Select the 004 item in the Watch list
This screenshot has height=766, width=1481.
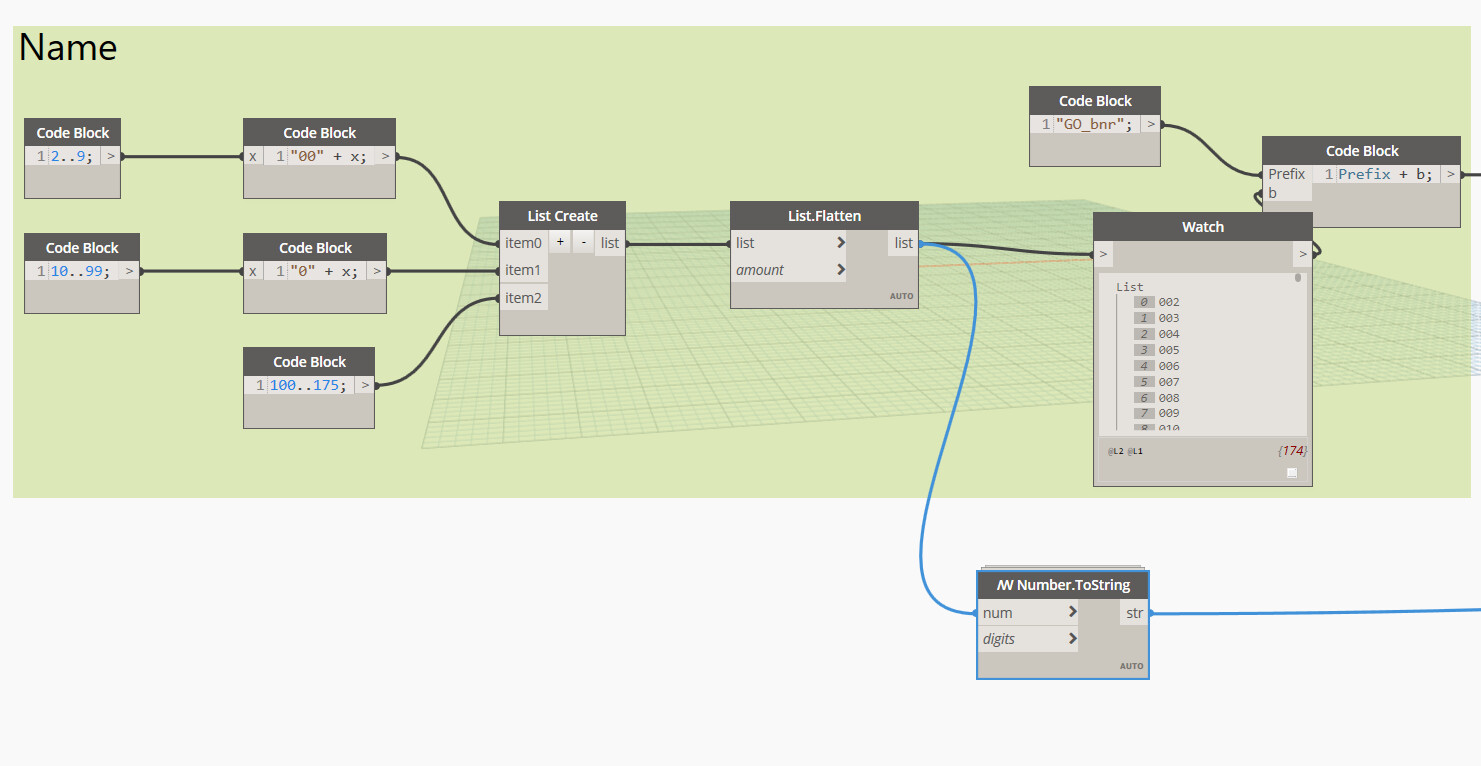point(1169,334)
